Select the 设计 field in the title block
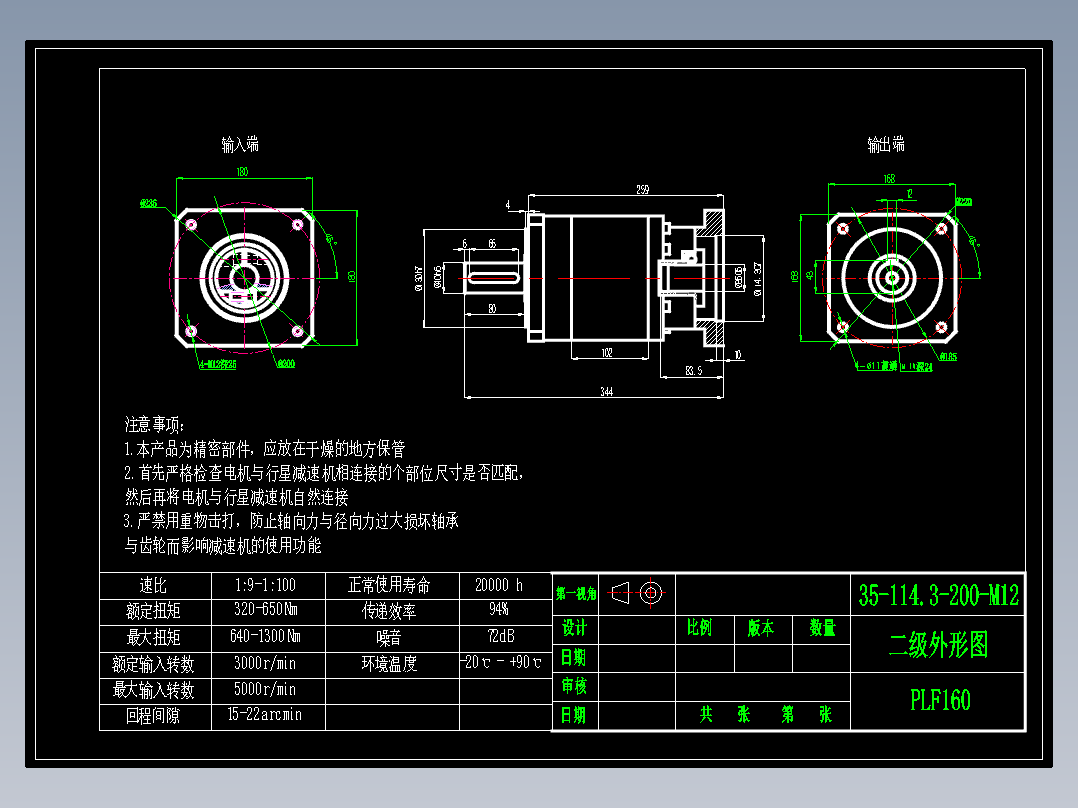Image resolution: width=1078 pixels, height=808 pixels. click(573, 630)
